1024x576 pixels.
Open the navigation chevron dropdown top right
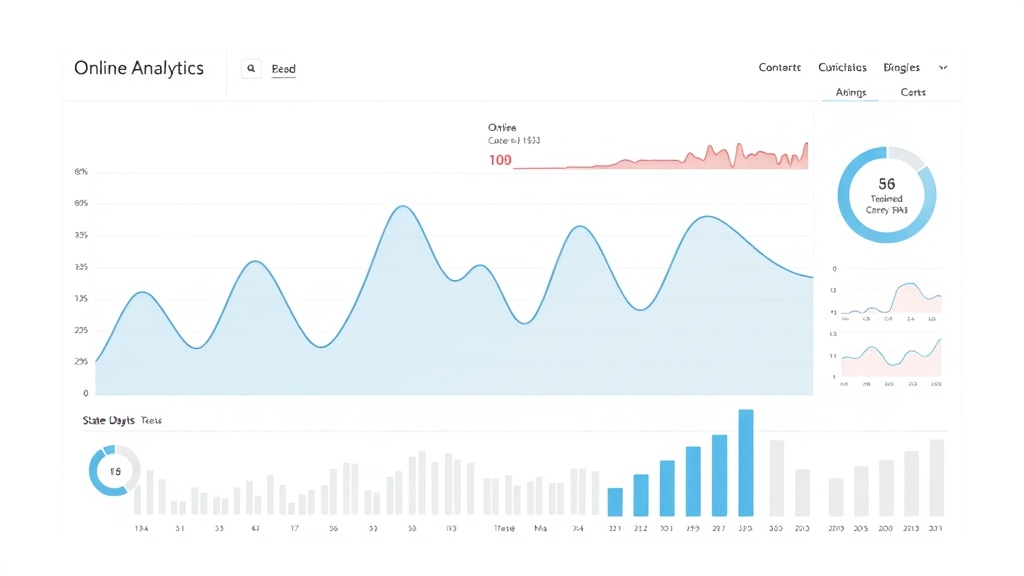(943, 67)
